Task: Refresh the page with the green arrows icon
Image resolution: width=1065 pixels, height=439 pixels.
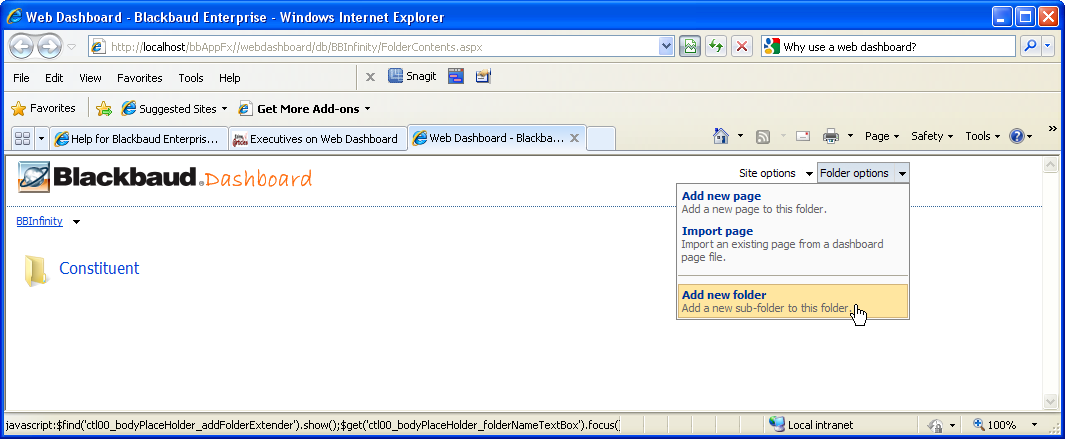Action: click(716, 47)
